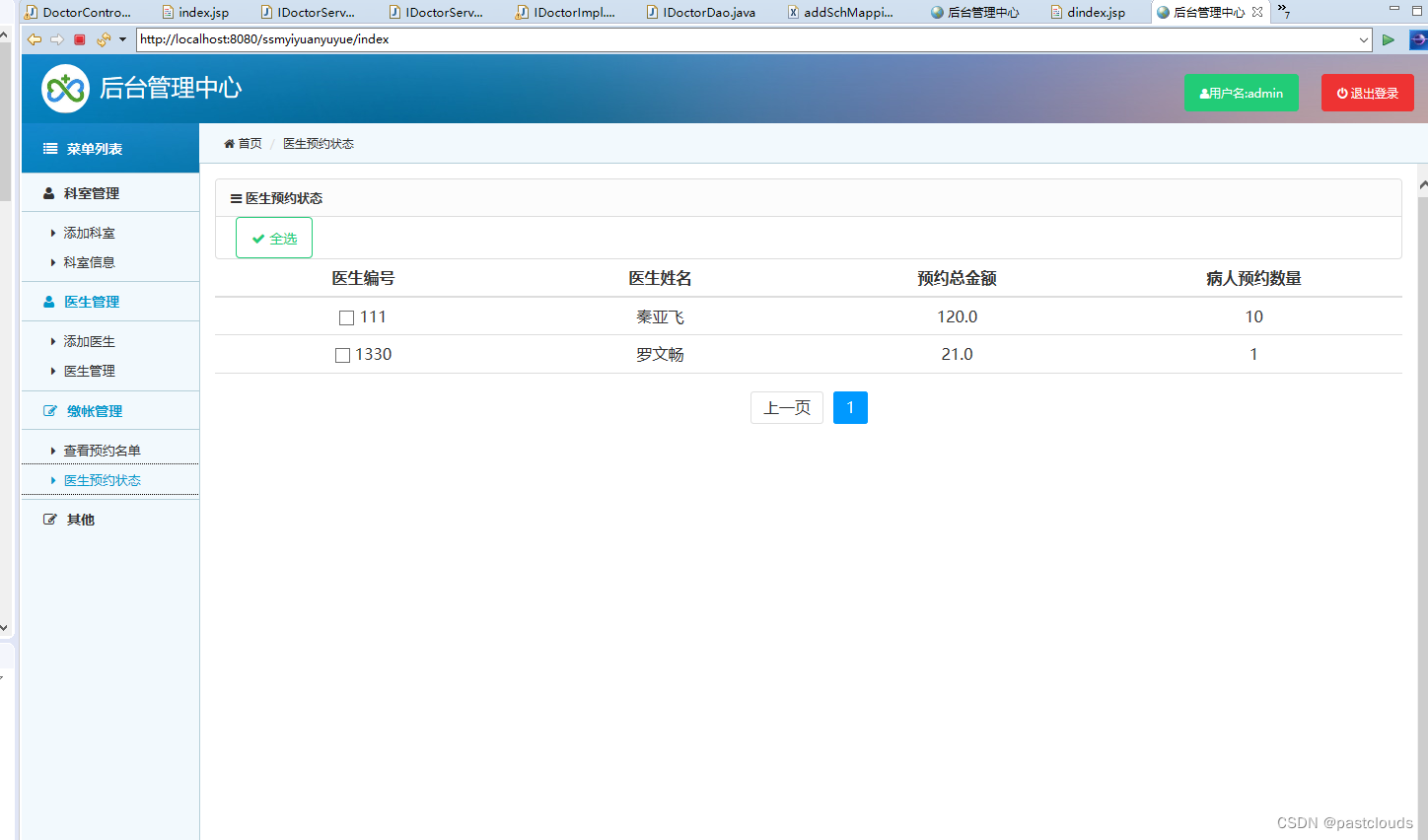Click the 全选 select-all button
Image resolution: width=1428 pixels, height=840 pixels.
coord(274,238)
